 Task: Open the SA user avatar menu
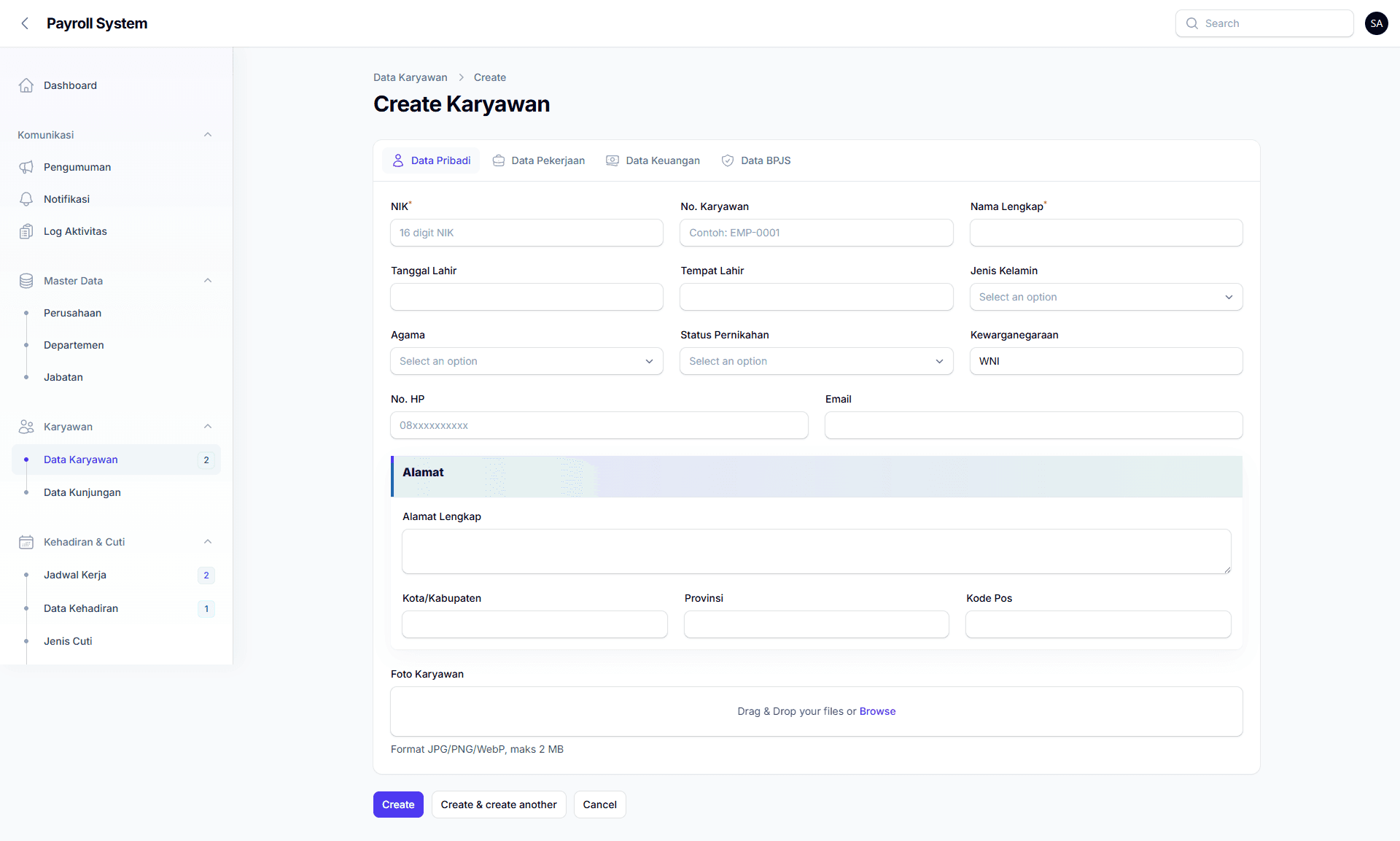pos(1376,23)
